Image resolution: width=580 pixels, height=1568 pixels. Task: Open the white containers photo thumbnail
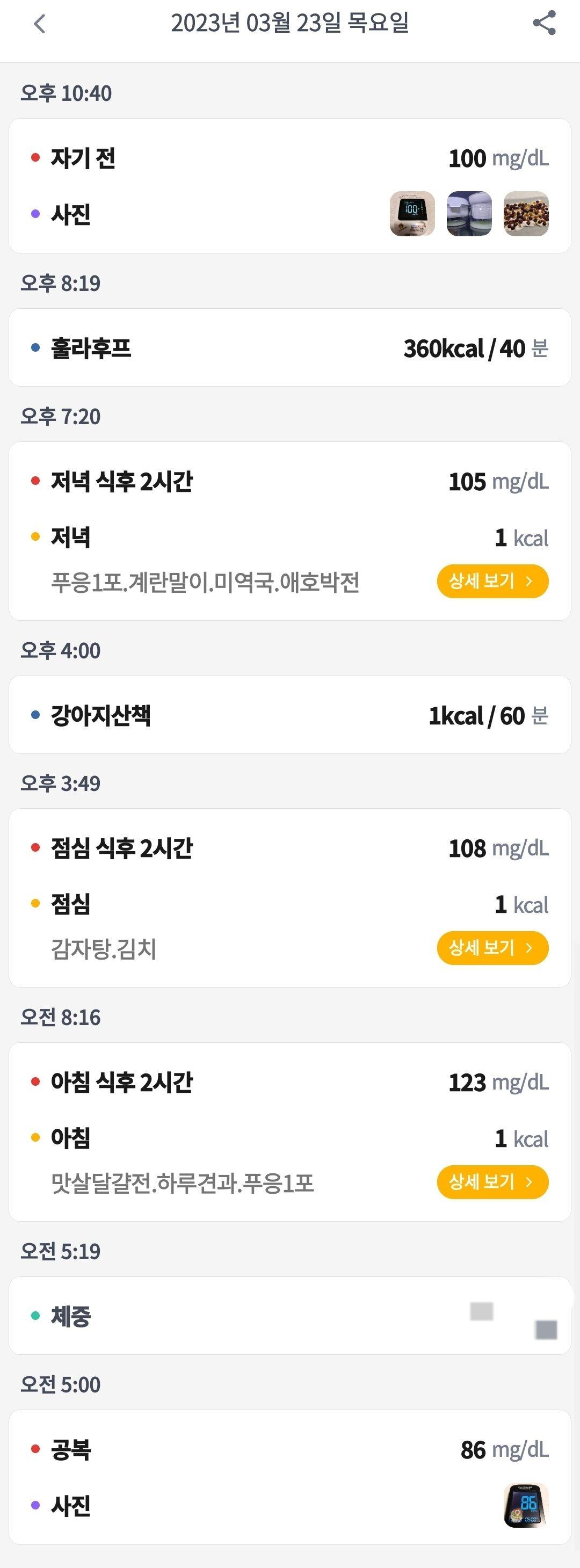pyautogui.click(x=469, y=214)
